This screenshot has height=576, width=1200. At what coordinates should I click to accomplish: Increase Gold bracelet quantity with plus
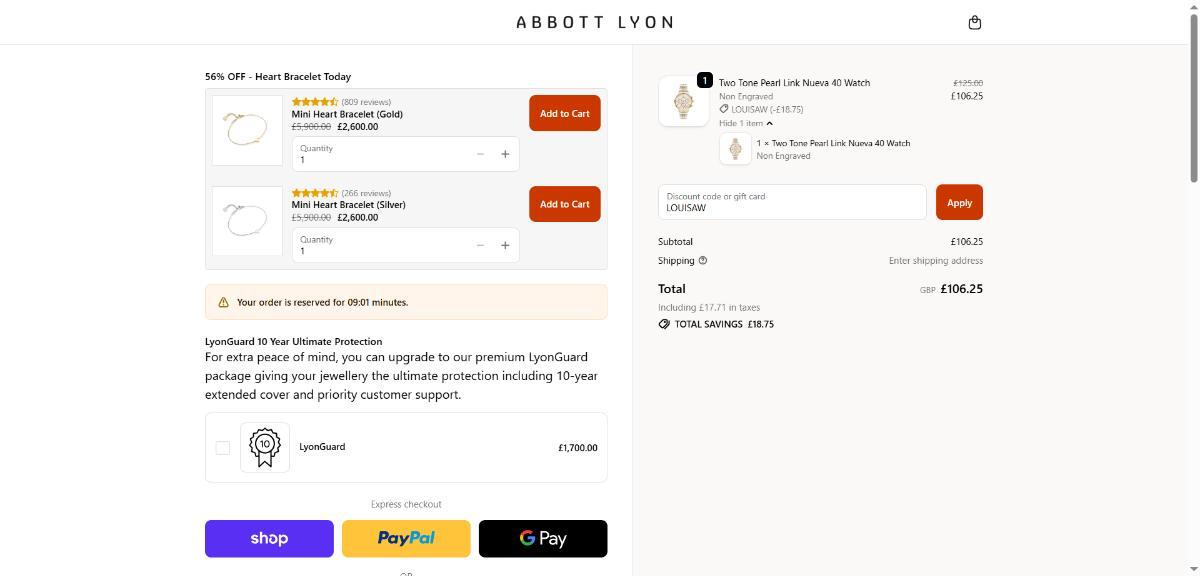click(x=505, y=154)
